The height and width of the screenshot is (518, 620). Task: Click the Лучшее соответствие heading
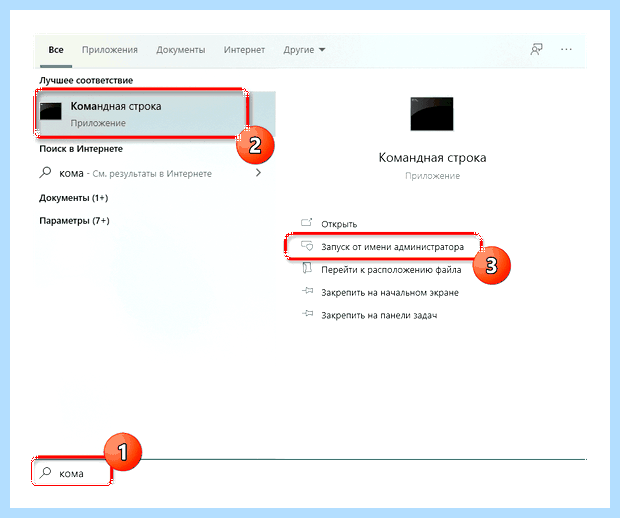pyautogui.click(x=86, y=81)
